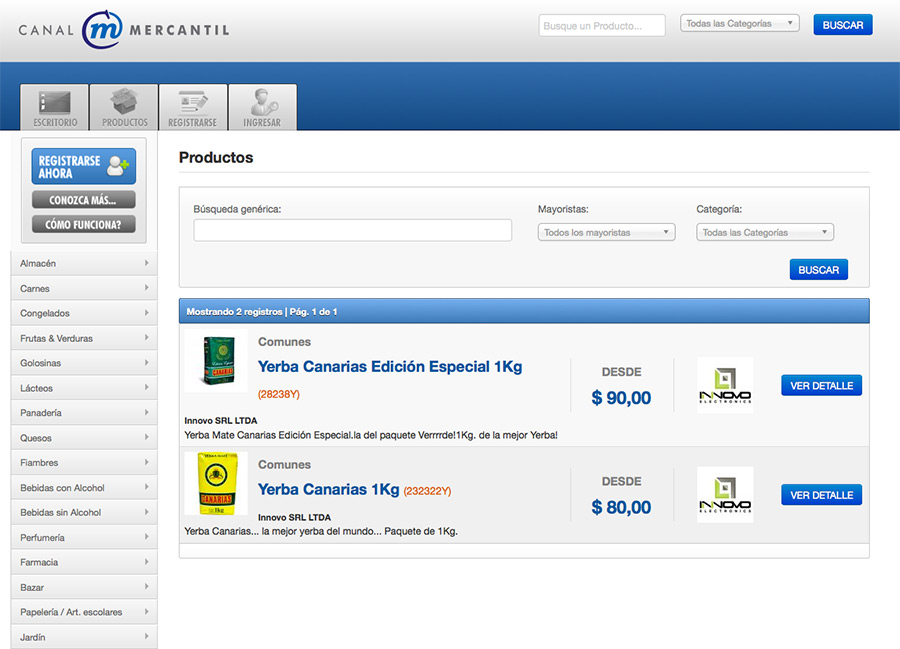The image size is (900, 649).
Task: Open the header Todas las Categorías dropdown
Action: coord(739,24)
